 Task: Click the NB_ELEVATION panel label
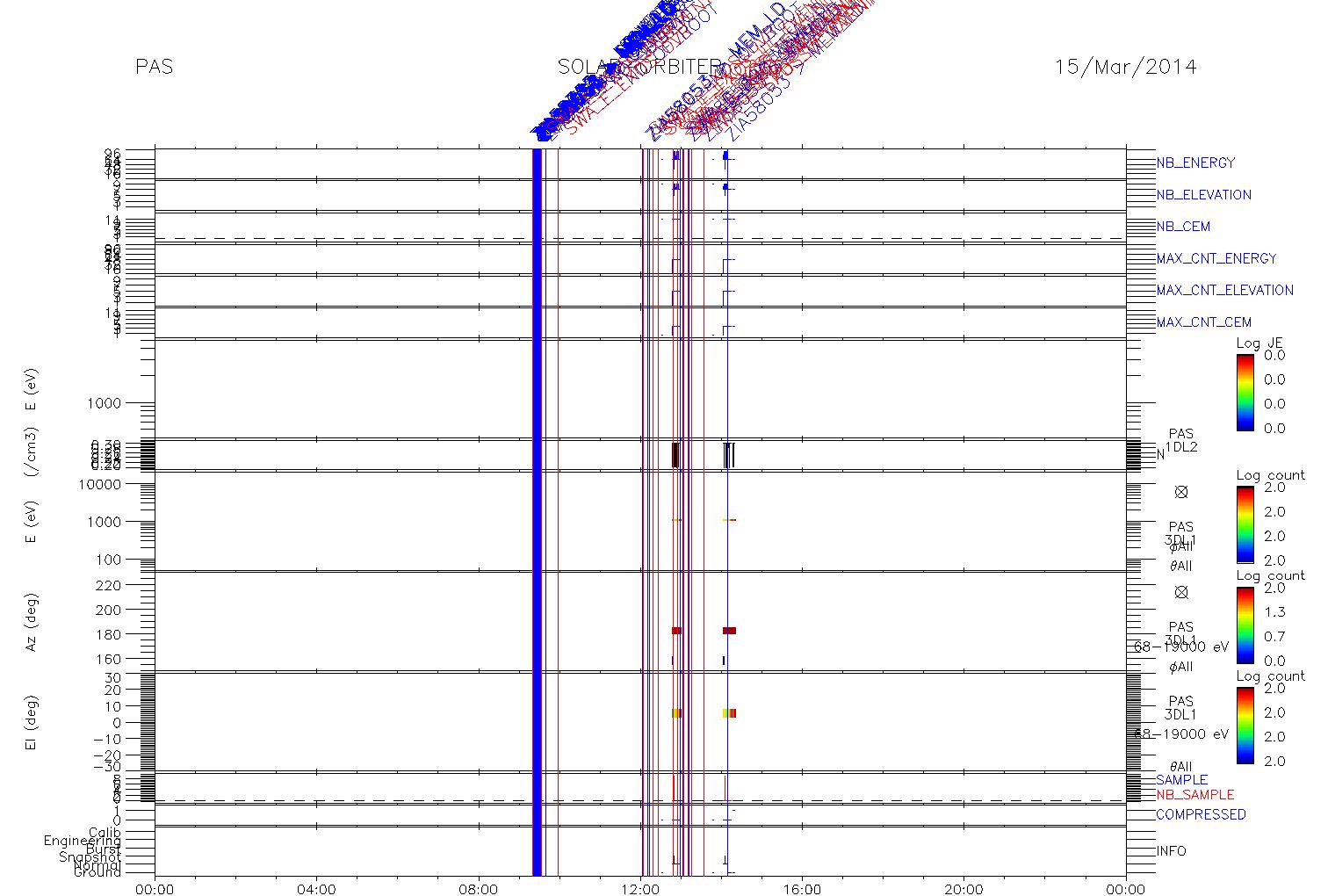pos(1203,195)
